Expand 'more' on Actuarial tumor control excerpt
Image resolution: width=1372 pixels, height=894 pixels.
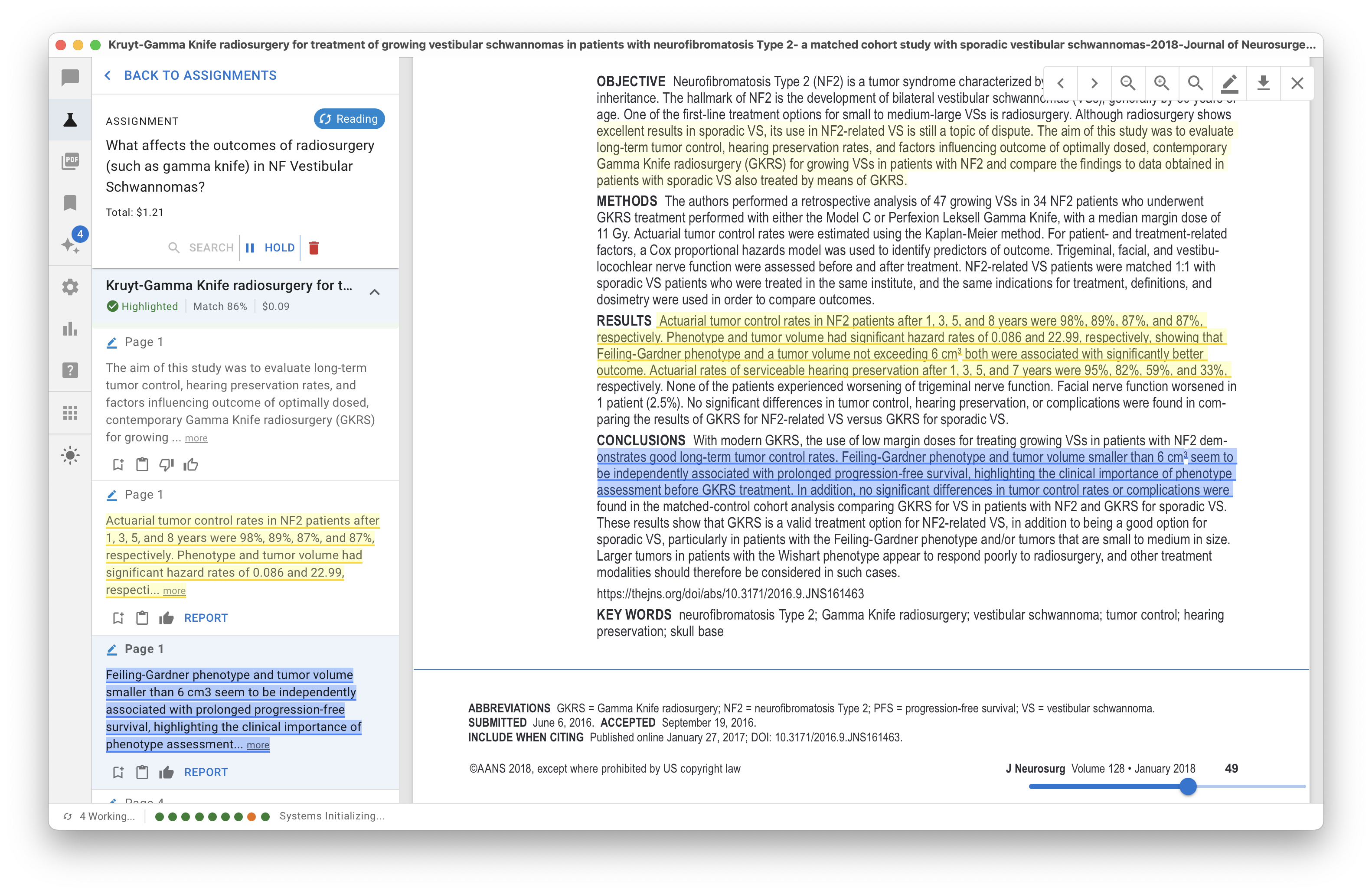pos(174,591)
